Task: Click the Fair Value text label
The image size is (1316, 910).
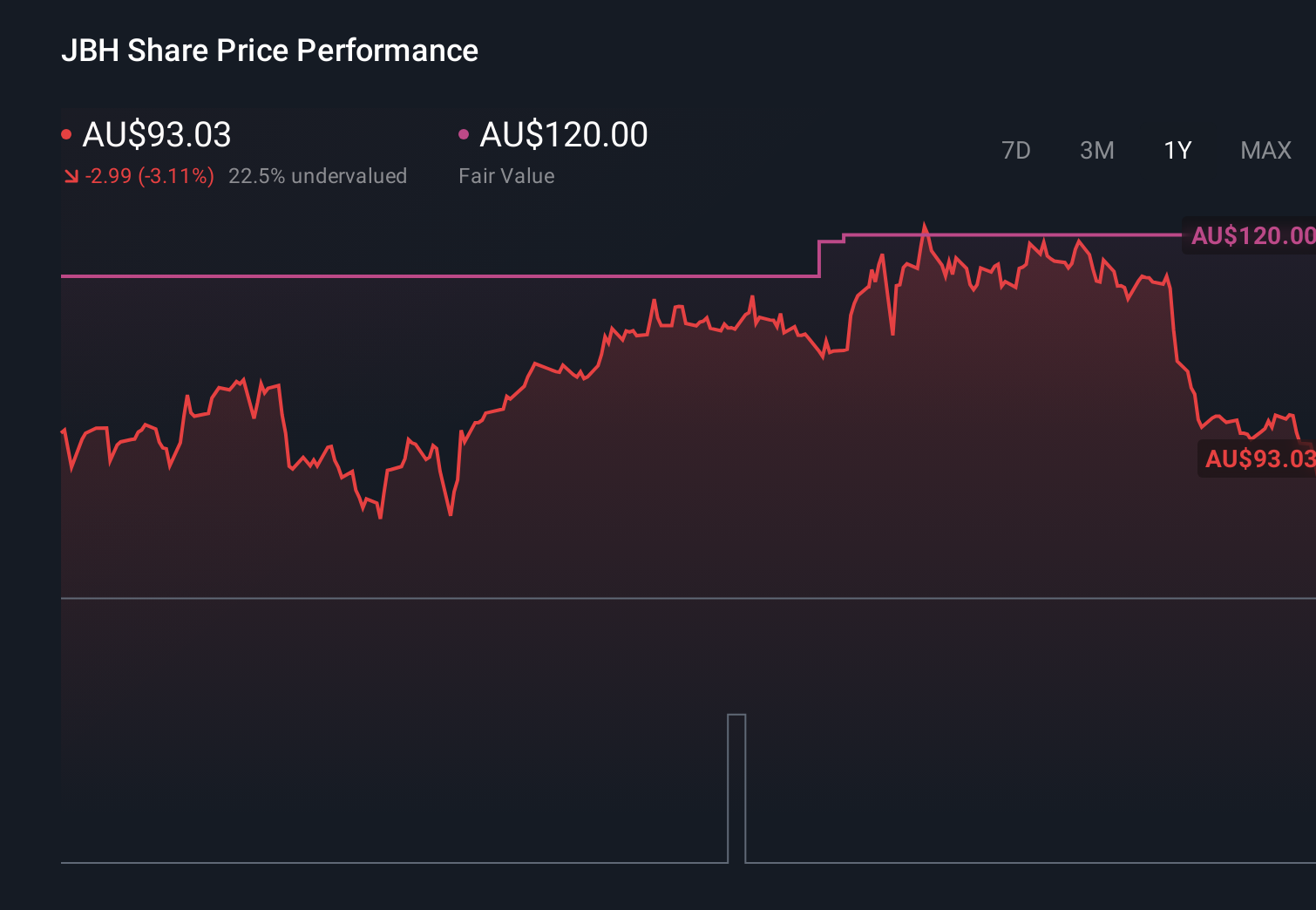Action: click(506, 175)
